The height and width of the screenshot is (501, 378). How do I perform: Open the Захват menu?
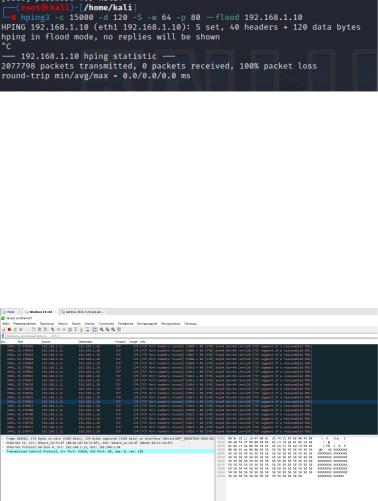pyautogui.click(x=76, y=323)
